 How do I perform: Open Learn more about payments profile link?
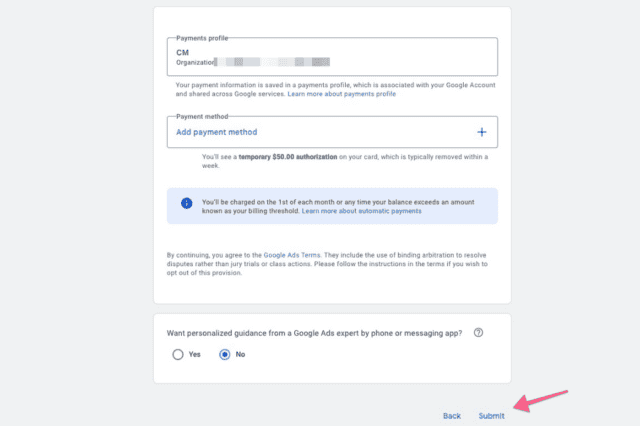pos(342,94)
